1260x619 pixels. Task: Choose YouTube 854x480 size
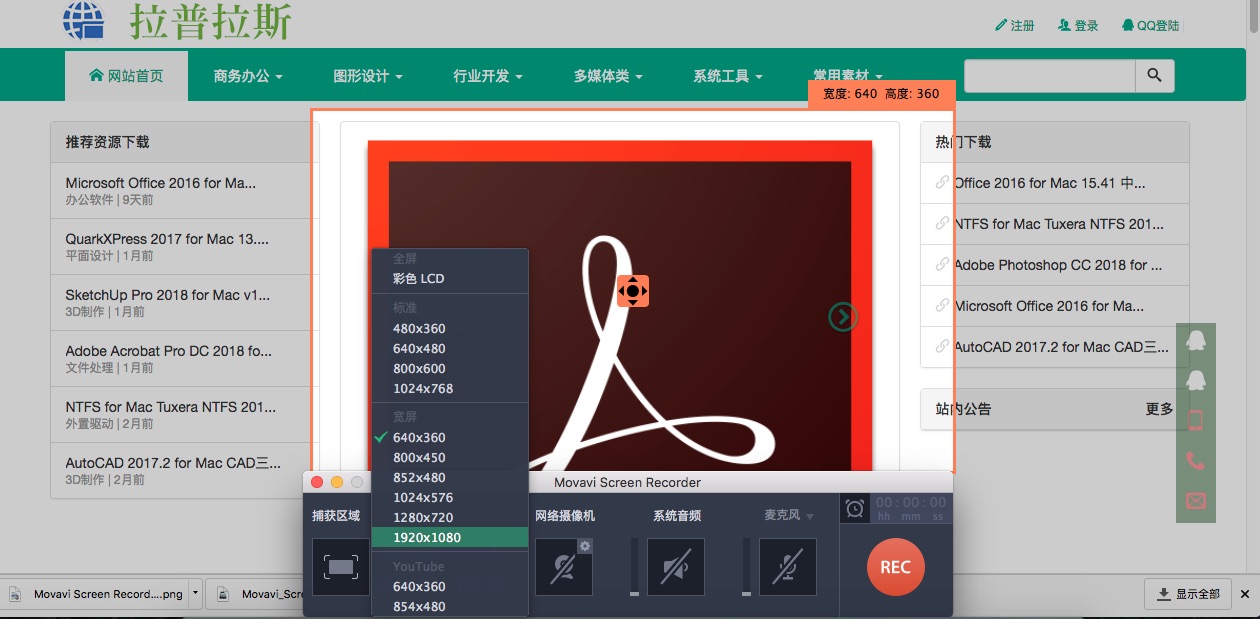pyautogui.click(x=450, y=606)
